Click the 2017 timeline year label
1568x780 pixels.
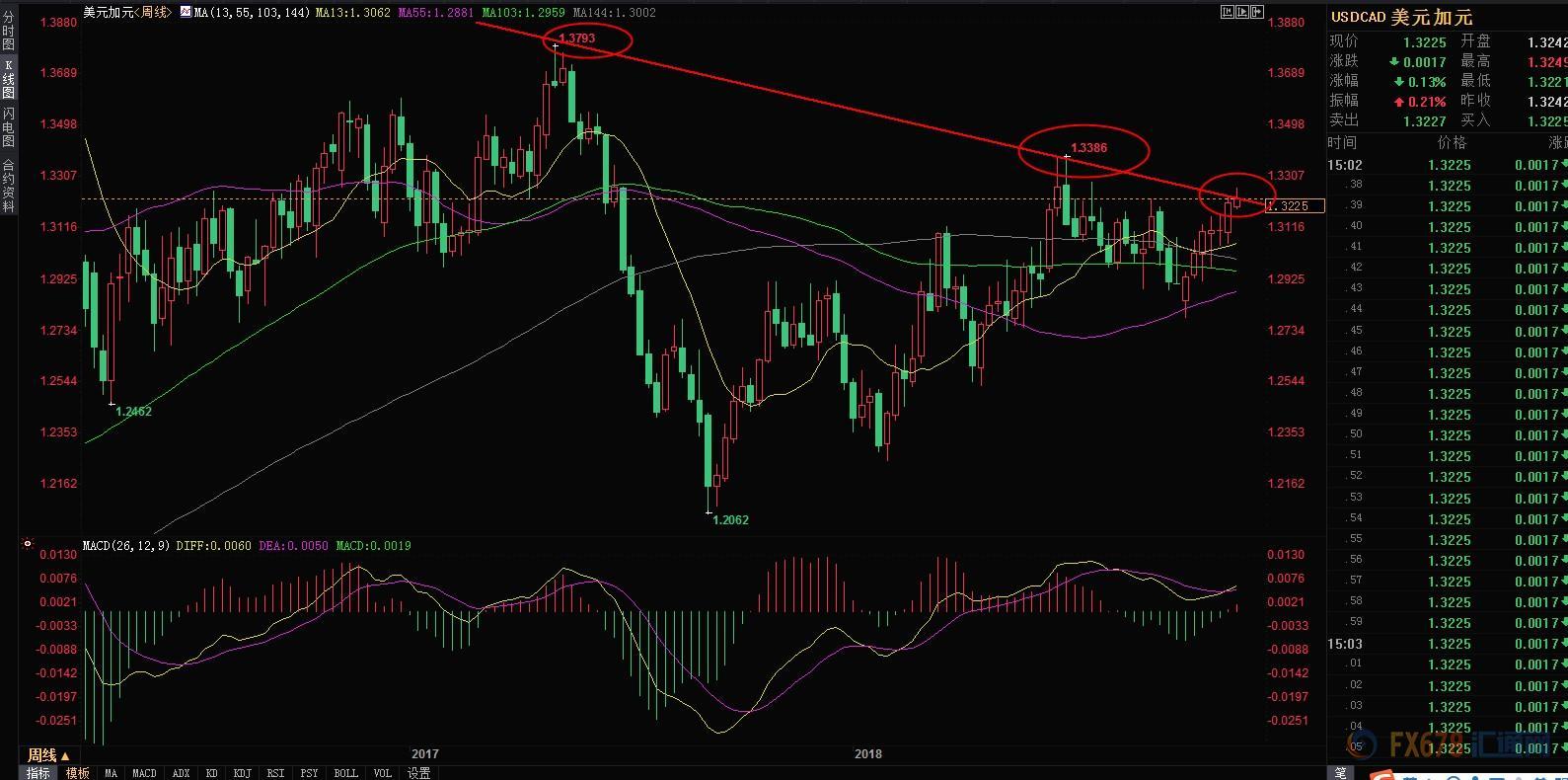click(x=425, y=754)
